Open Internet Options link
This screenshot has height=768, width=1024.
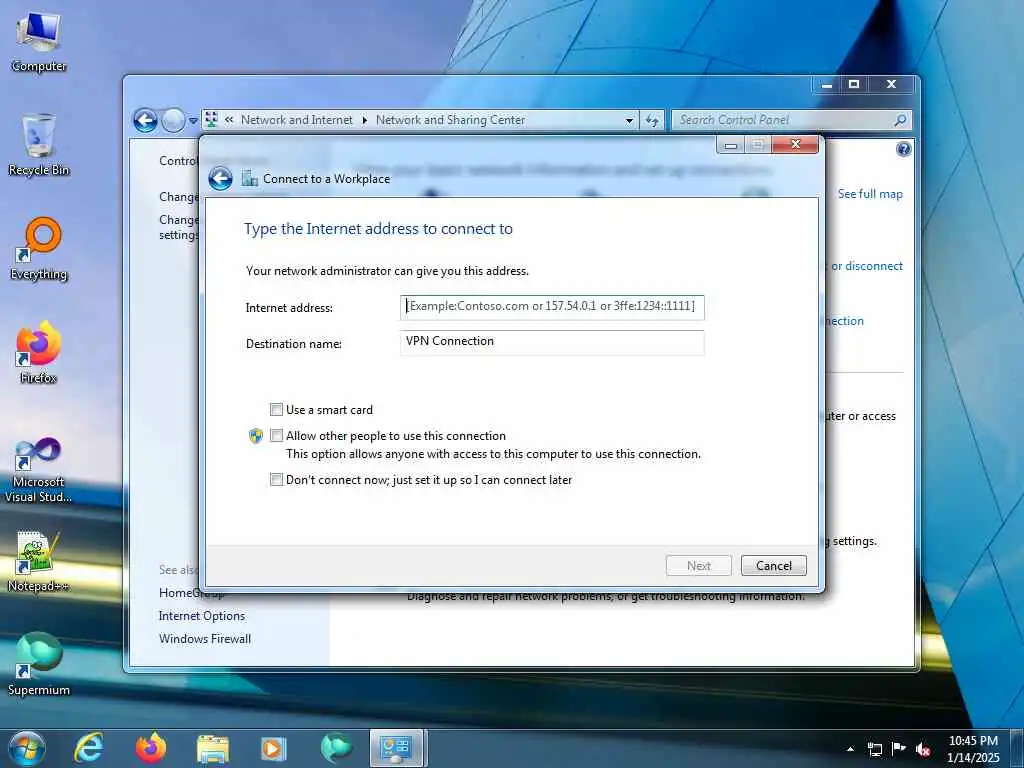(x=202, y=616)
